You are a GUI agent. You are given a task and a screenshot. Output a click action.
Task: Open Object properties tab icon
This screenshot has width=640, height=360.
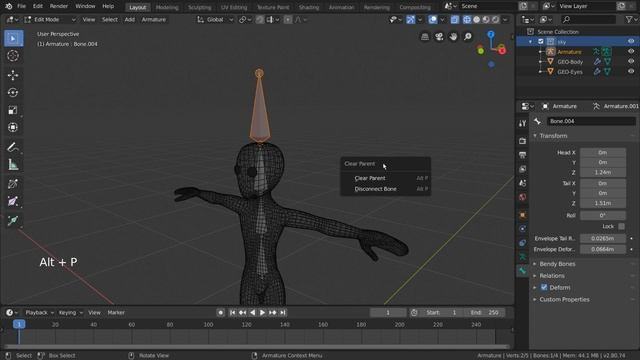coord(522,215)
